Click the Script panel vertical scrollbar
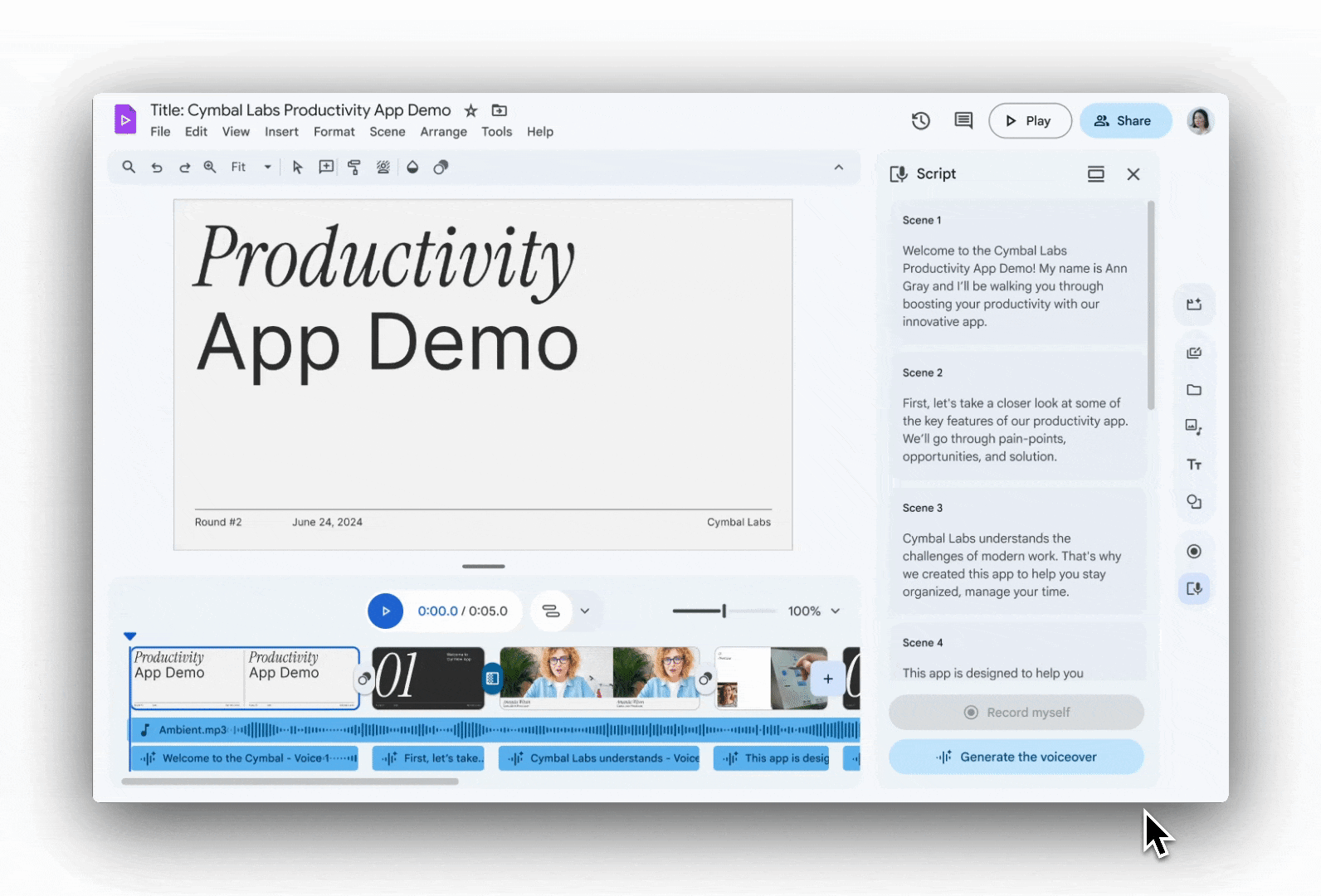The image size is (1321, 896). point(1151,305)
